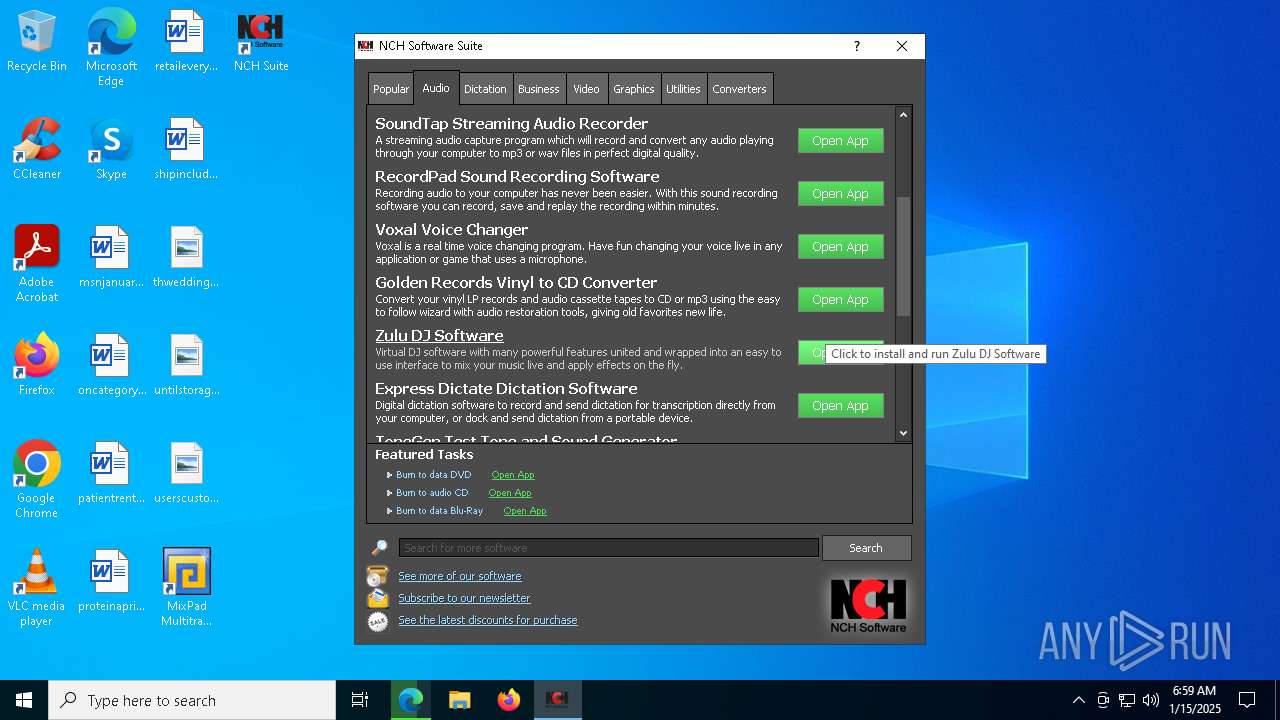Click the Windows taskbar search box

(192, 700)
